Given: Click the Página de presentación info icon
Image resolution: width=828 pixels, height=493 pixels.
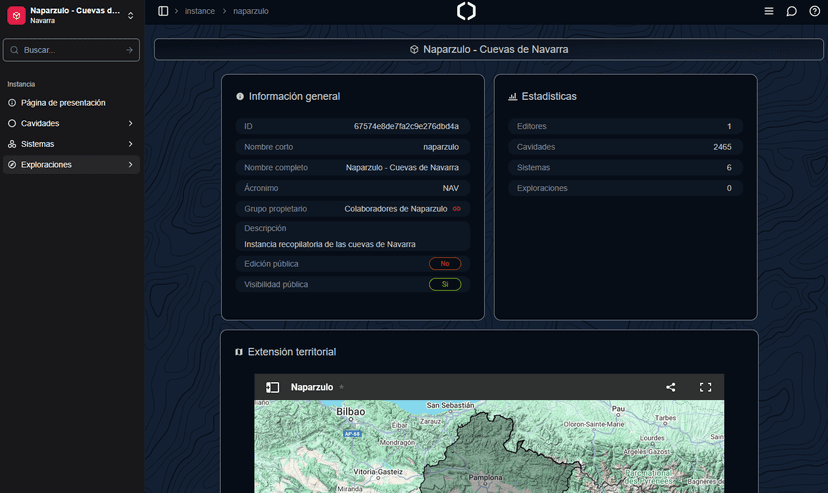Looking at the screenshot, I should click(12, 103).
